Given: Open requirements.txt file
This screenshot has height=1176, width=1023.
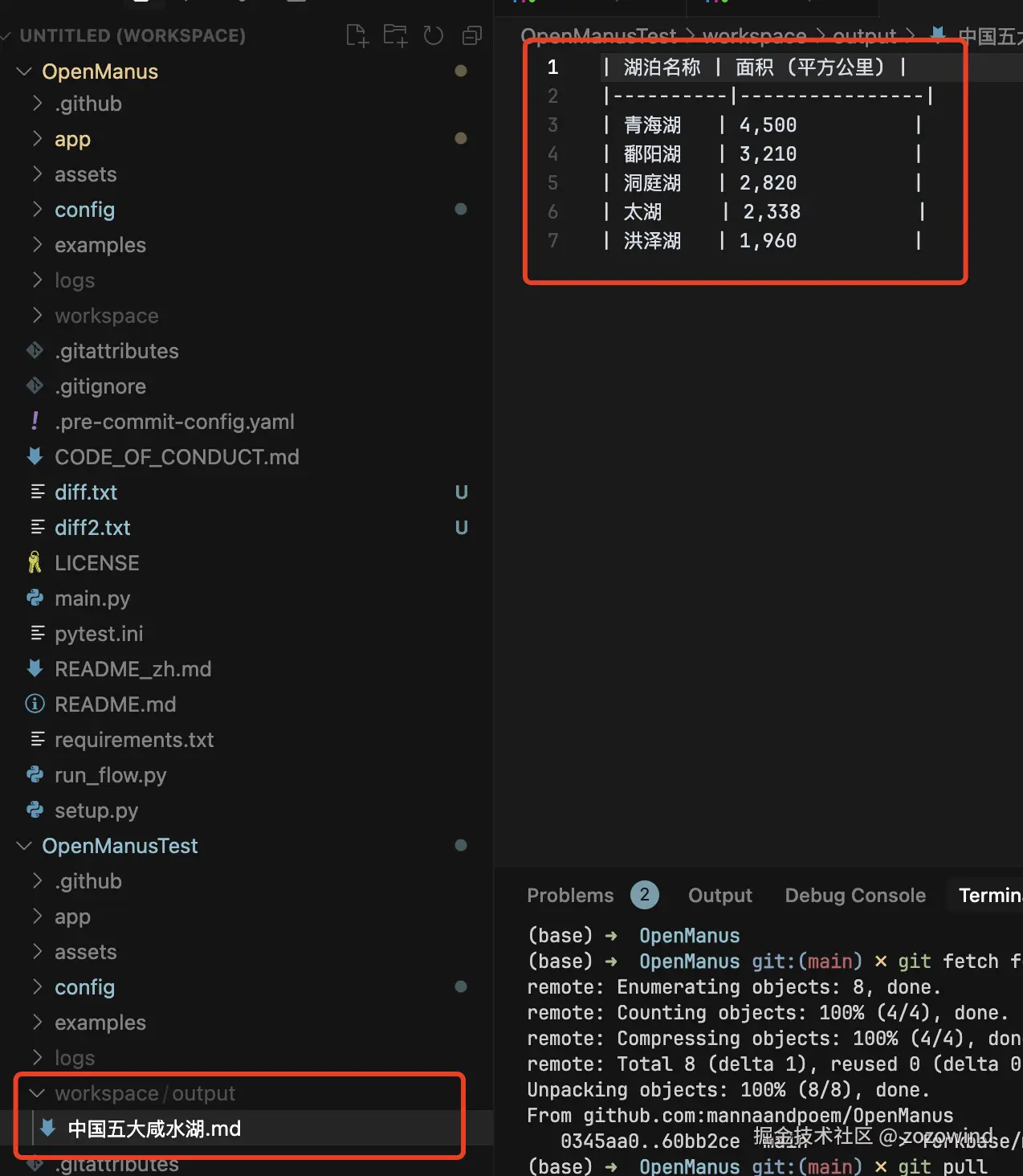Looking at the screenshot, I should coord(134,739).
